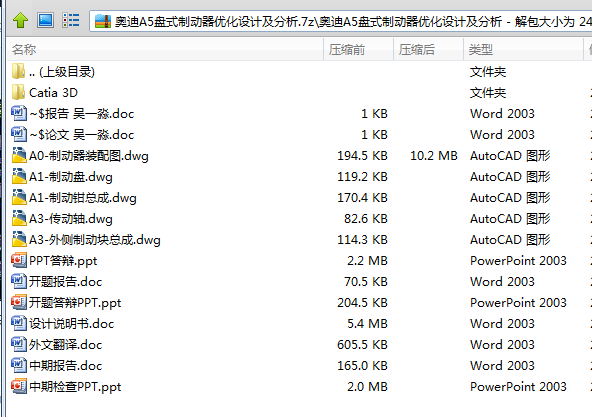This screenshot has height=417, width=592.
Task: Click the 170.4 KB size value
Action: 362,198
